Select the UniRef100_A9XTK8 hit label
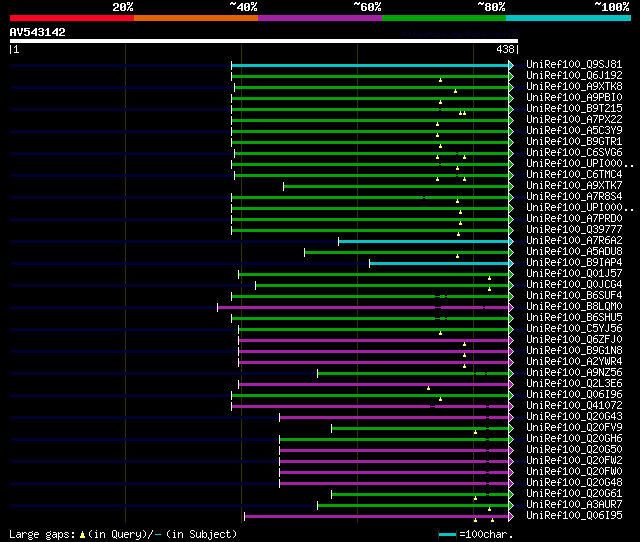Screen dimensions: 640x542 coord(574,87)
